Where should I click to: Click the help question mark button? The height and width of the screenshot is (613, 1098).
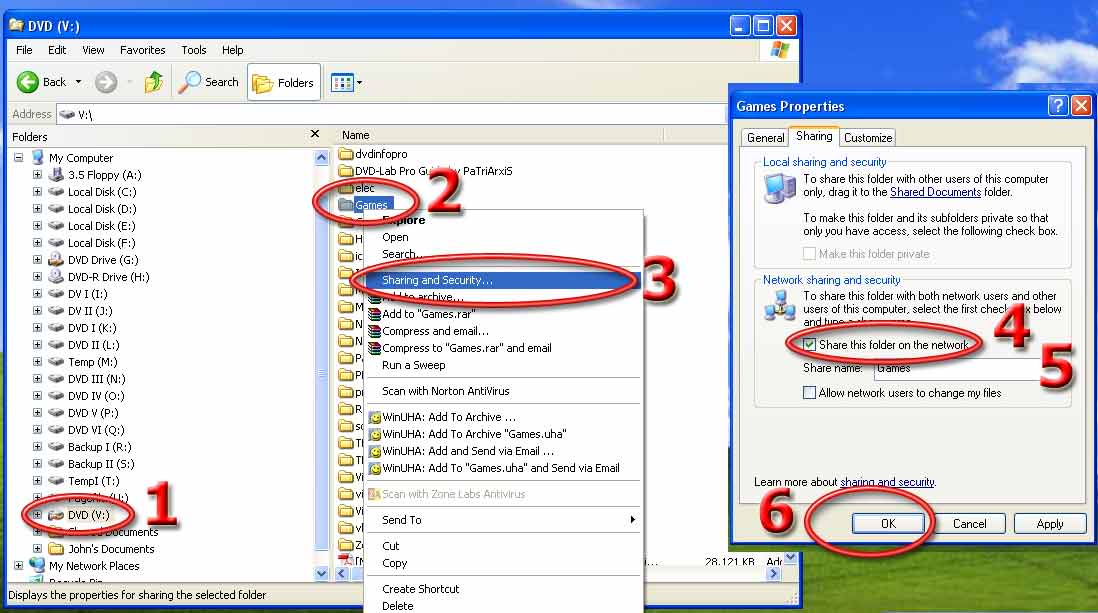click(1058, 106)
